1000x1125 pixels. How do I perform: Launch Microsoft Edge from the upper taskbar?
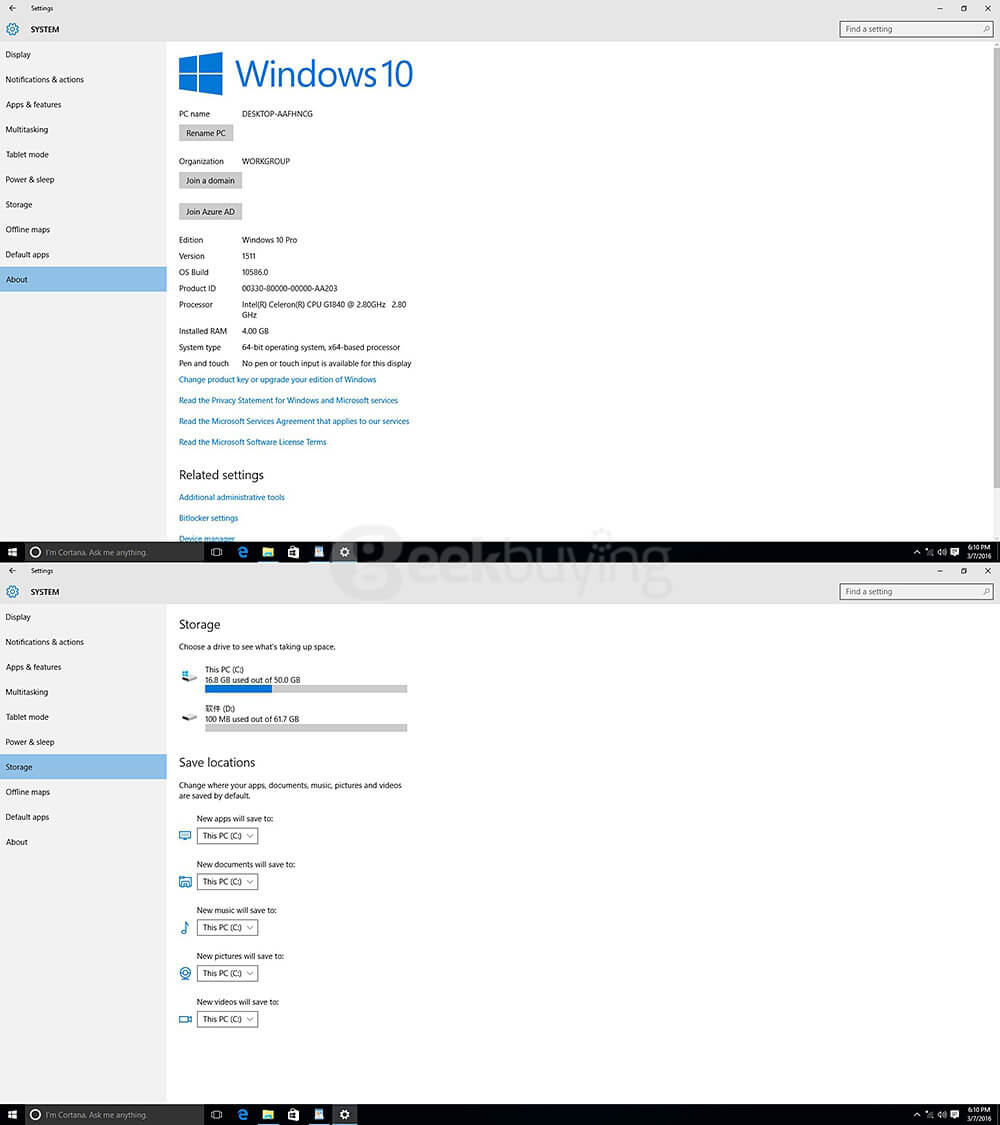[x=242, y=552]
